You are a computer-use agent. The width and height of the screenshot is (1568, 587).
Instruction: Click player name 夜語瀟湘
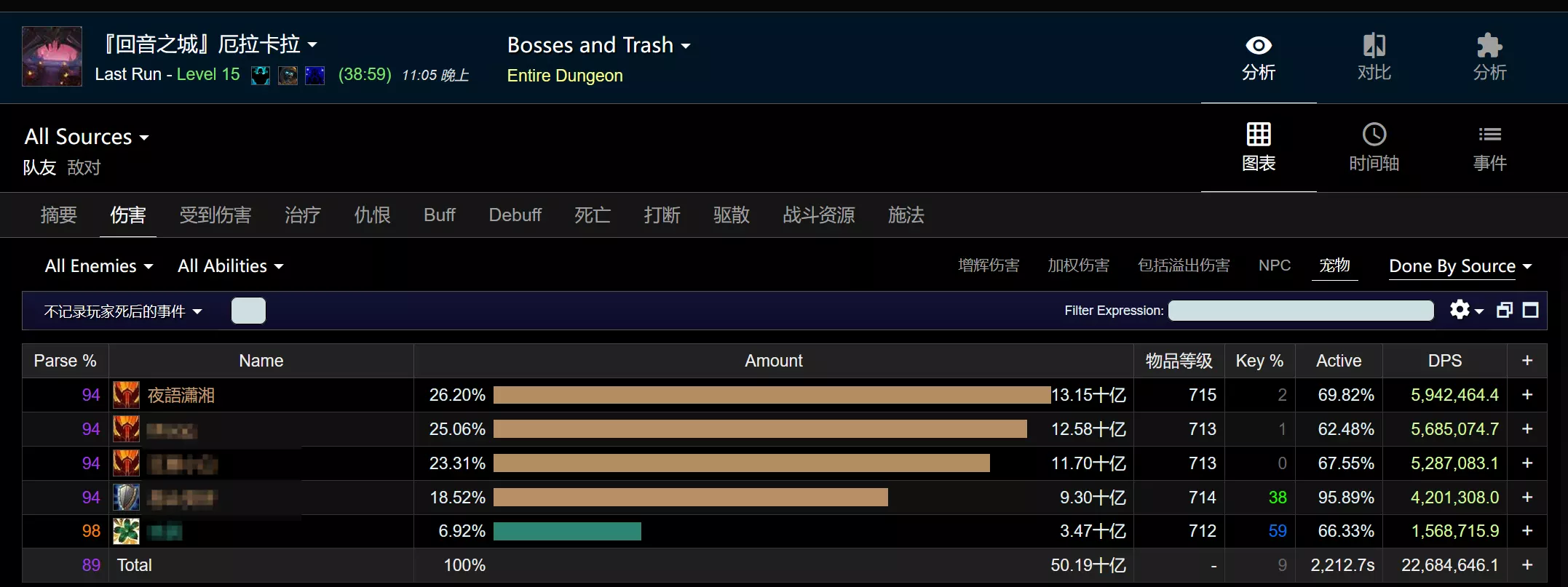click(x=181, y=395)
